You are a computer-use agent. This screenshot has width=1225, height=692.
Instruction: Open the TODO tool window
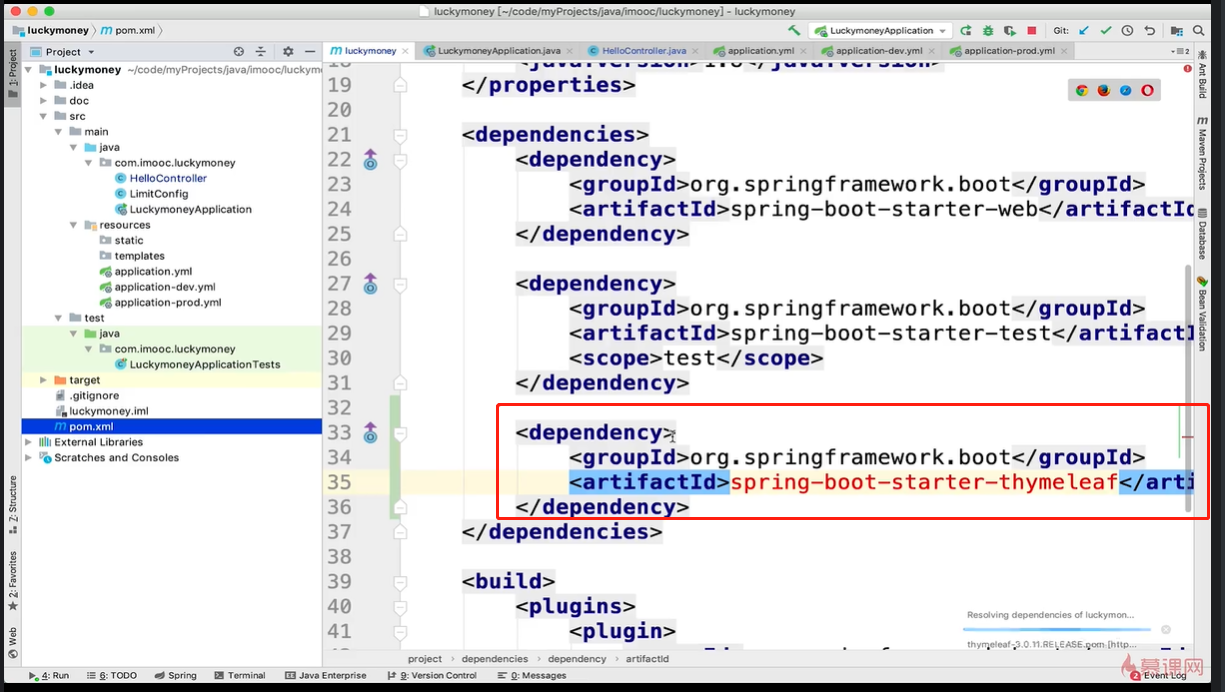[112, 676]
